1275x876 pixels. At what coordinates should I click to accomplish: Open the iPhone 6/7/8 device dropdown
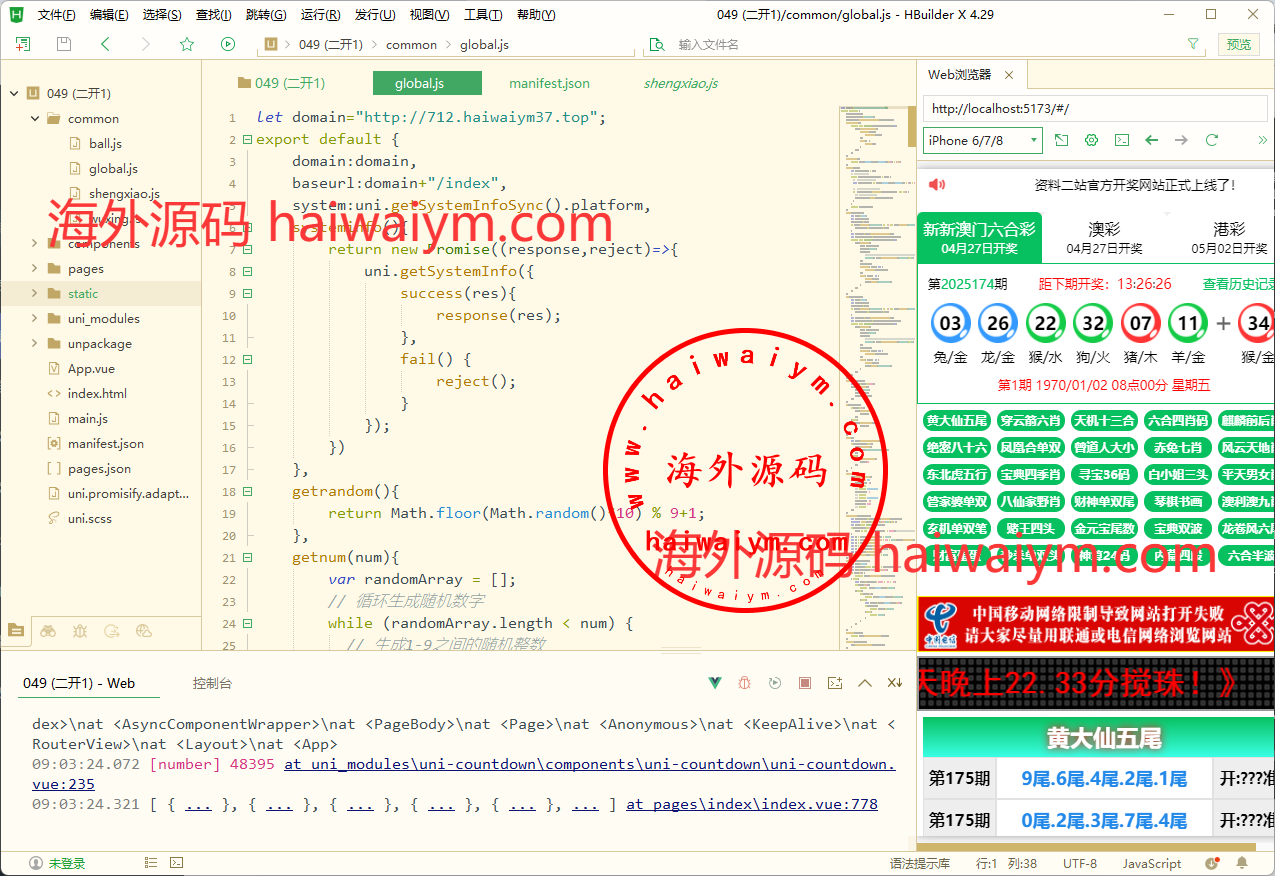pyautogui.click(x=982, y=141)
